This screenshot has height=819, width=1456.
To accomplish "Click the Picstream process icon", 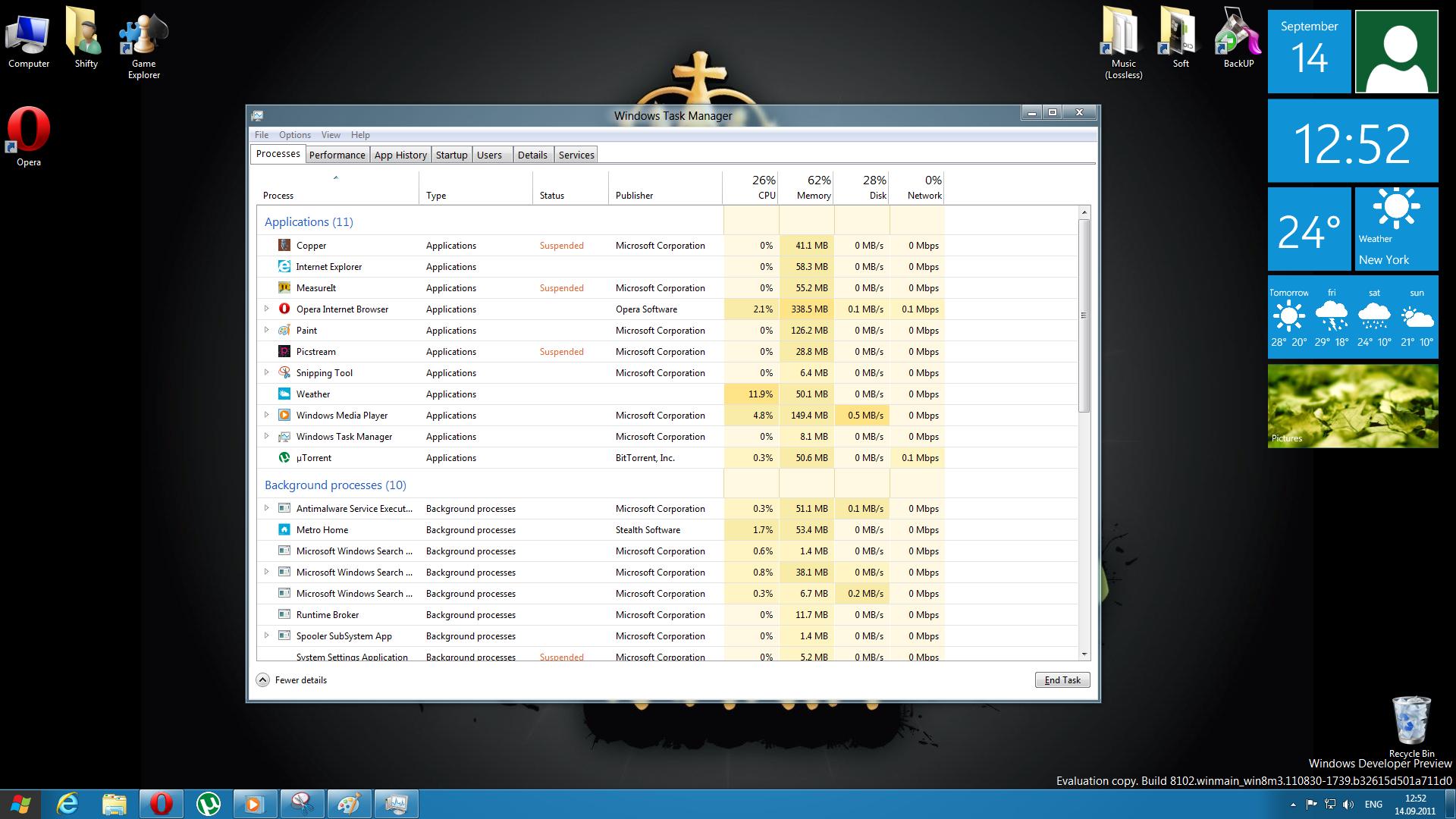I will point(284,351).
